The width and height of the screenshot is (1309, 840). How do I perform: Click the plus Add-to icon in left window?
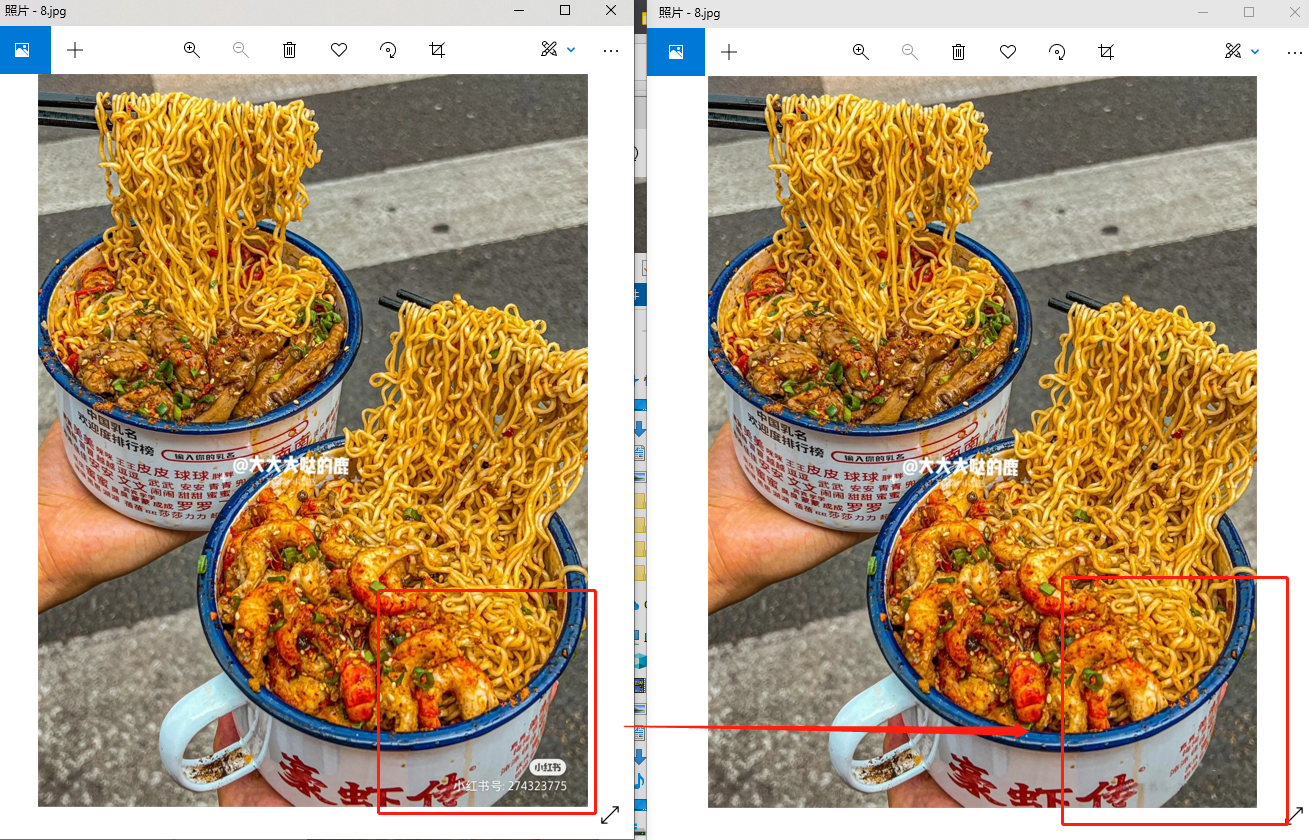click(x=75, y=50)
